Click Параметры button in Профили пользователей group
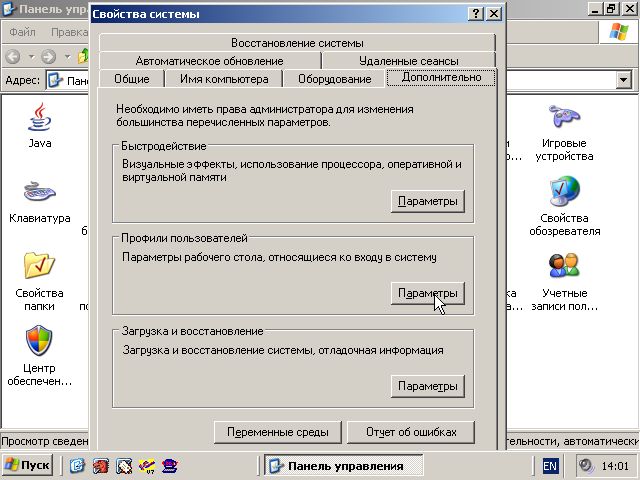 tap(428, 293)
